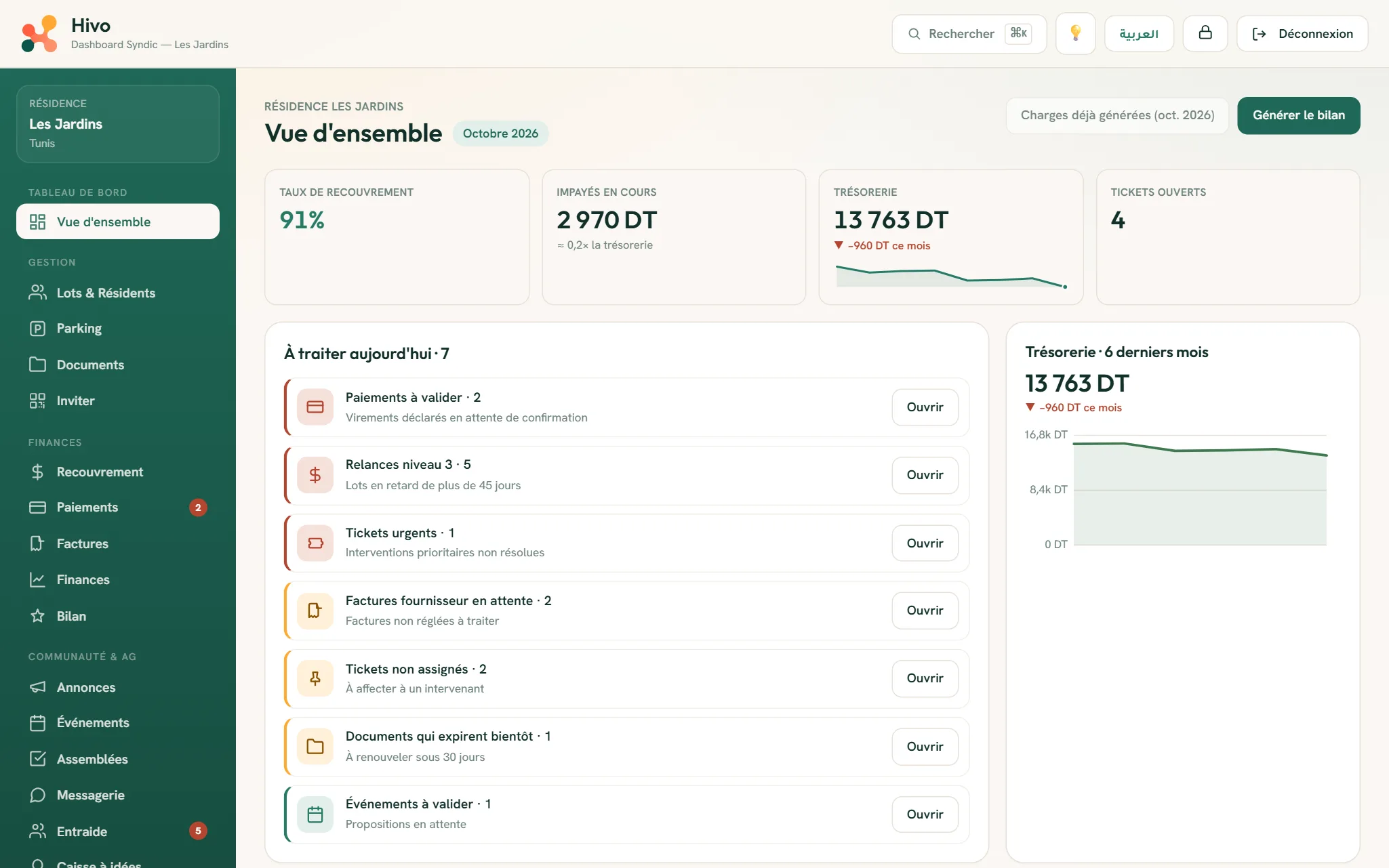Open Entraide in the sidebar
This screenshot has width=1389, height=868.
[118, 831]
